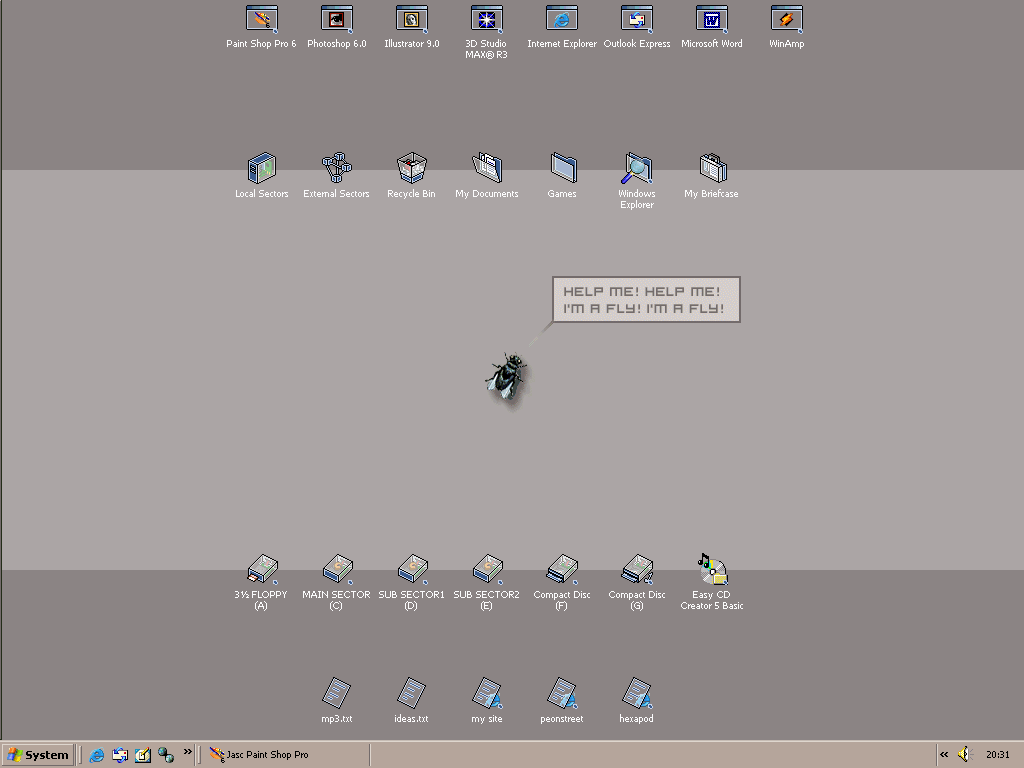Image resolution: width=1024 pixels, height=768 pixels.
Task: Launch Illustrator 9.0 from the desktop
Action: (x=412, y=20)
